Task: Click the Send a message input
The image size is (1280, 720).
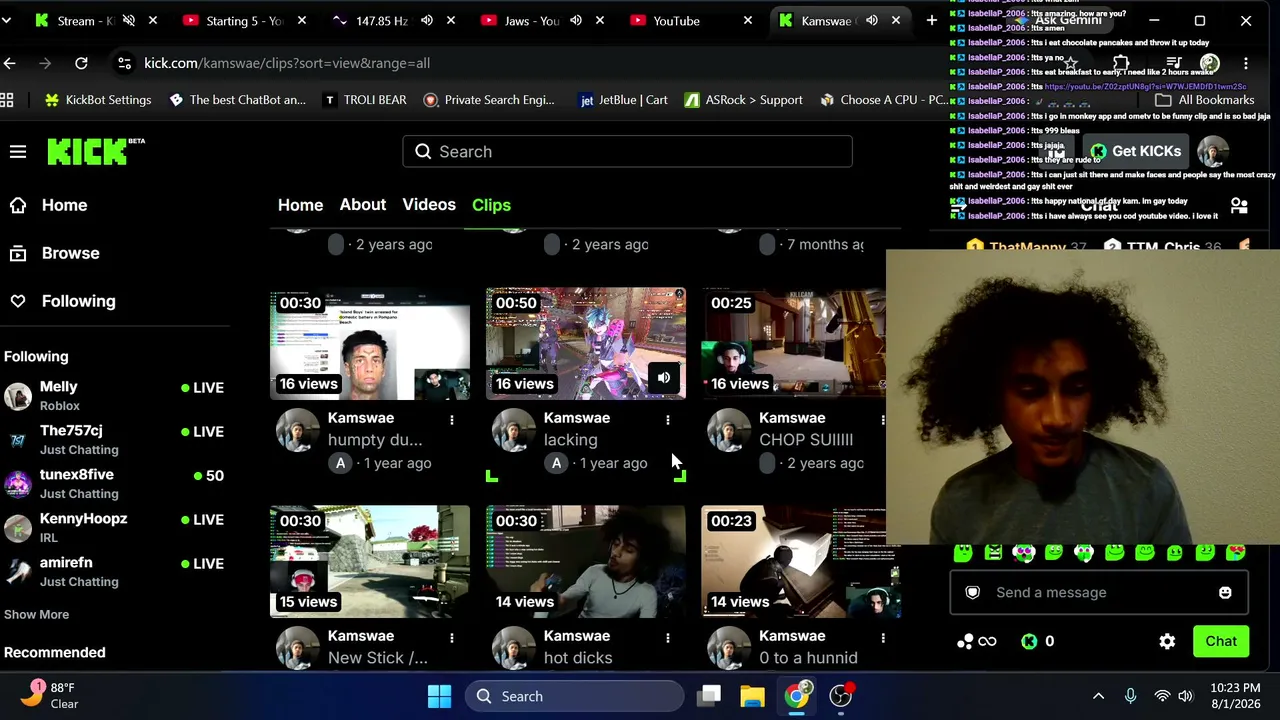Action: tap(1100, 592)
